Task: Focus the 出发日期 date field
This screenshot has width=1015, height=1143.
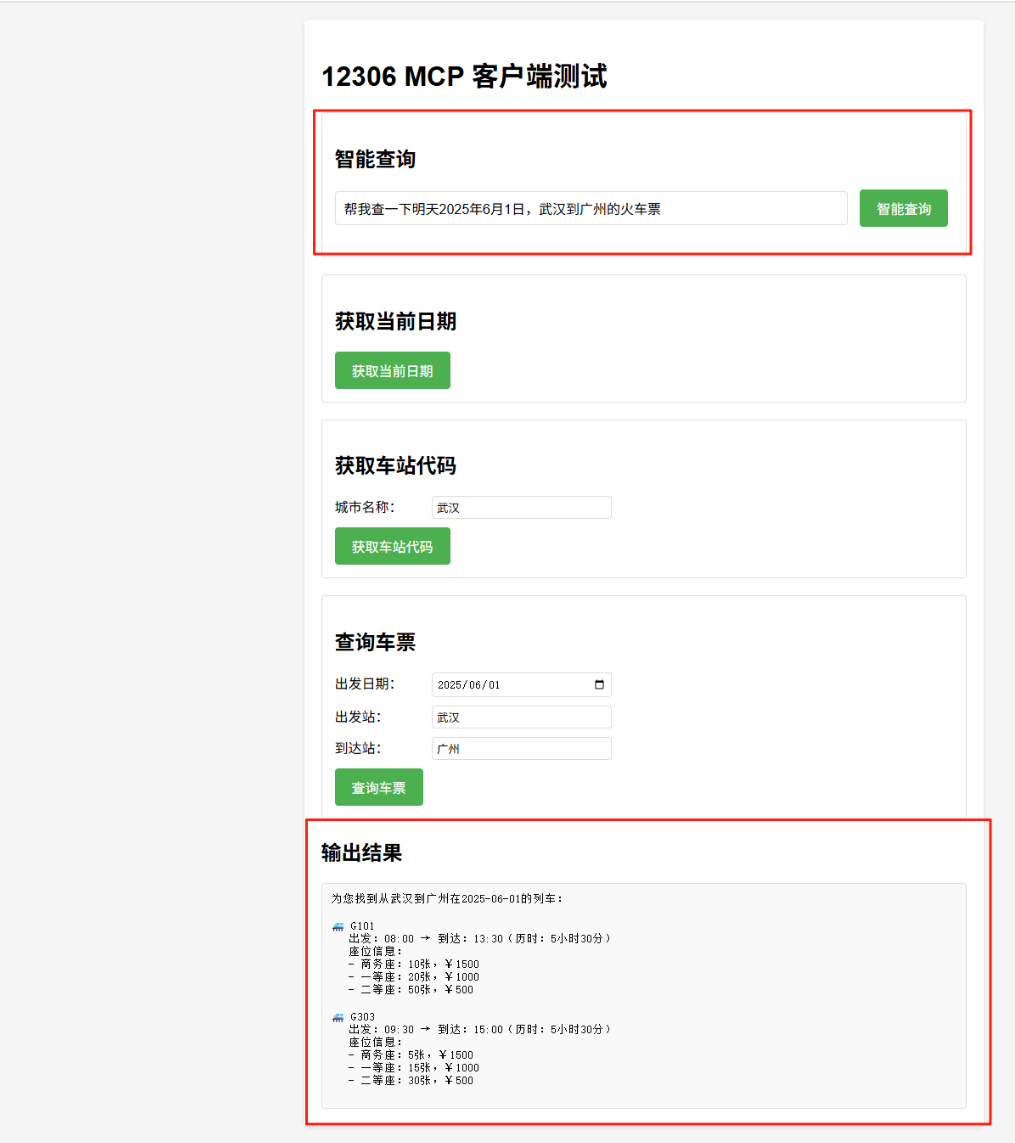Action: (521, 684)
